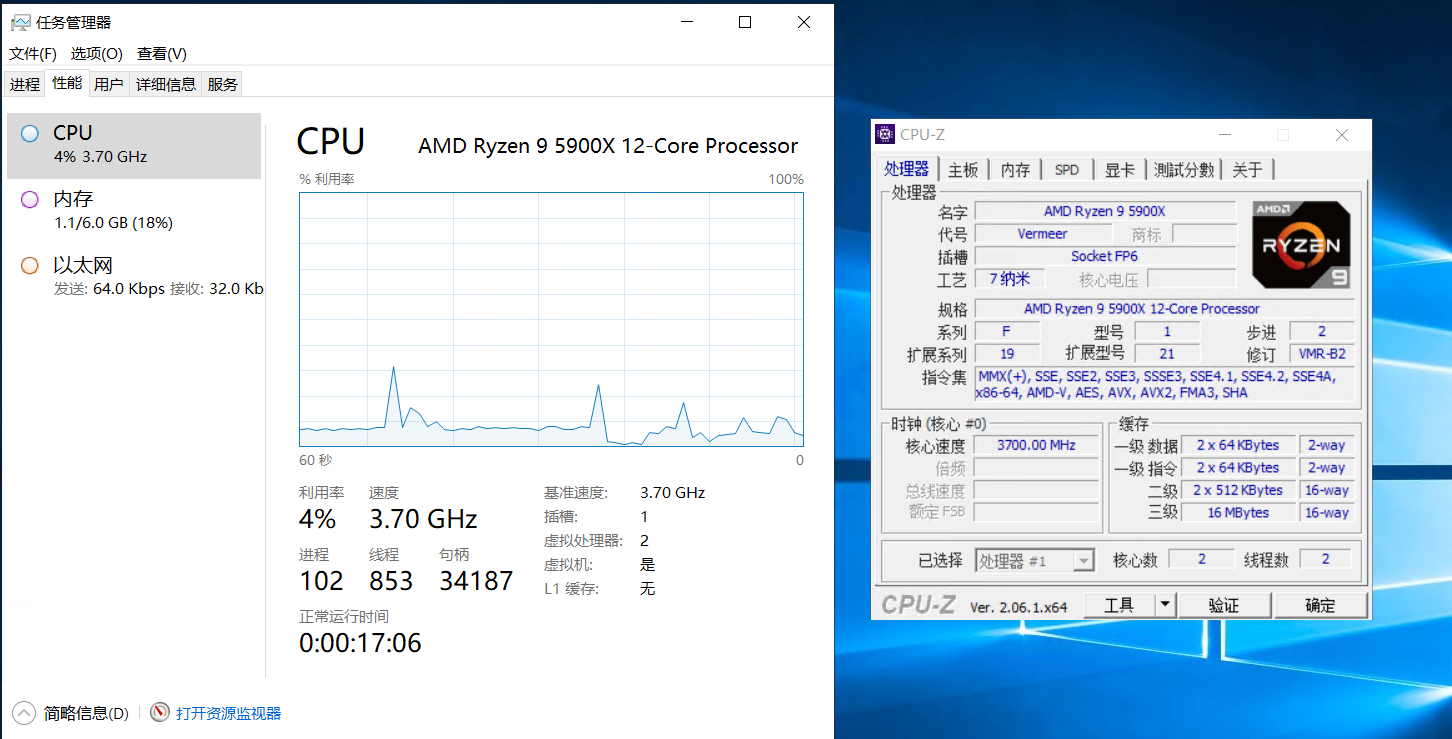Open the 选项(O) menu
Viewport: 1452px width, 739px height.
[x=97, y=54]
